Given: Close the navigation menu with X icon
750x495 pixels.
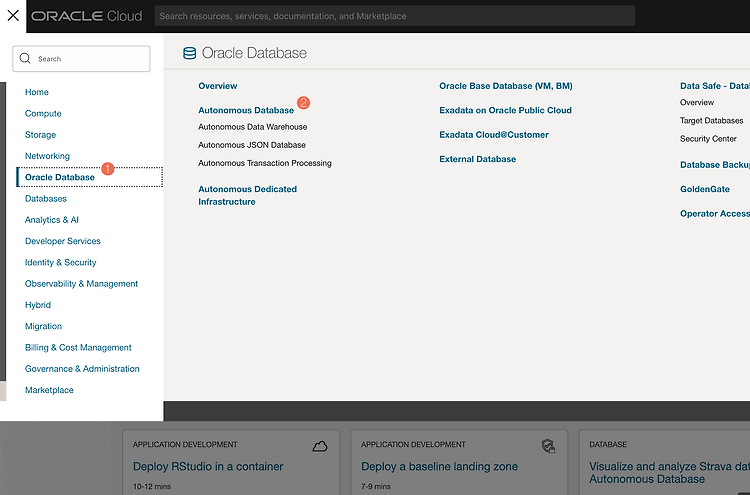Looking at the screenshot, I should point(13,15).
